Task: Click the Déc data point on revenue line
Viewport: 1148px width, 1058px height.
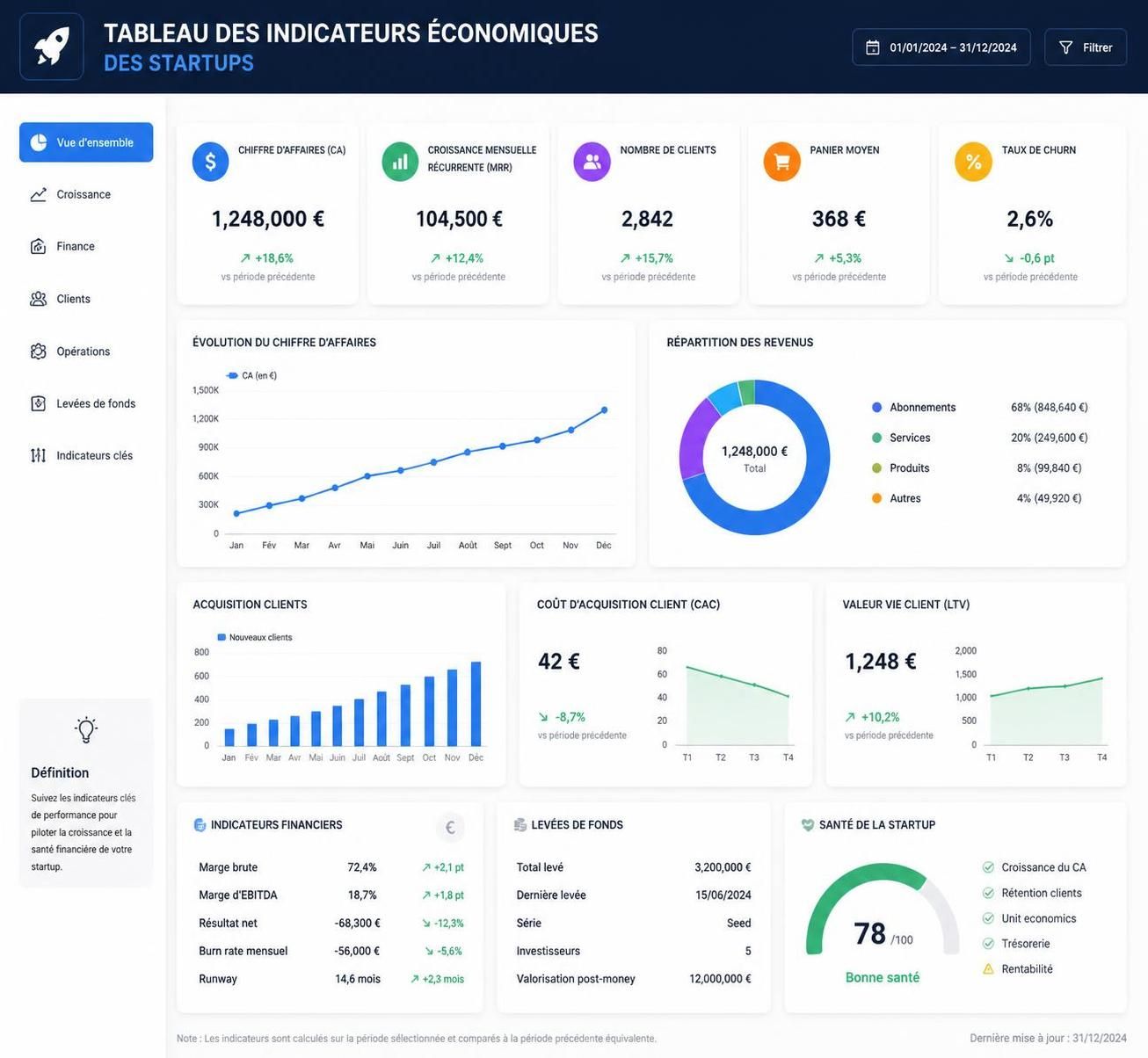Action: coord(604,410)
